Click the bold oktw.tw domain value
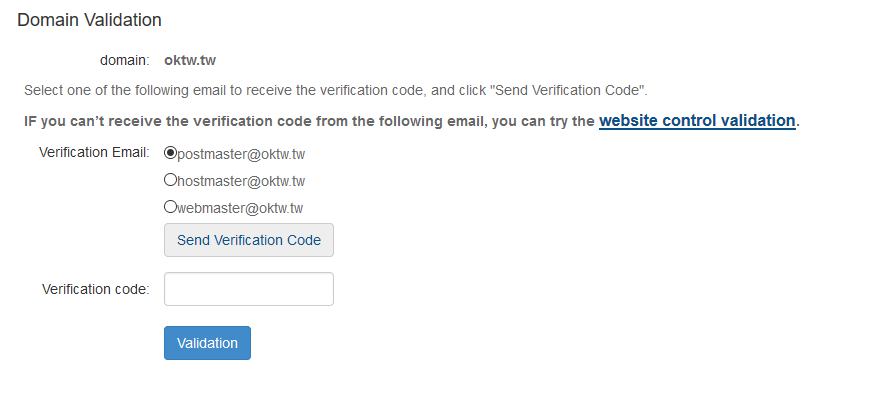 point(190,60)
